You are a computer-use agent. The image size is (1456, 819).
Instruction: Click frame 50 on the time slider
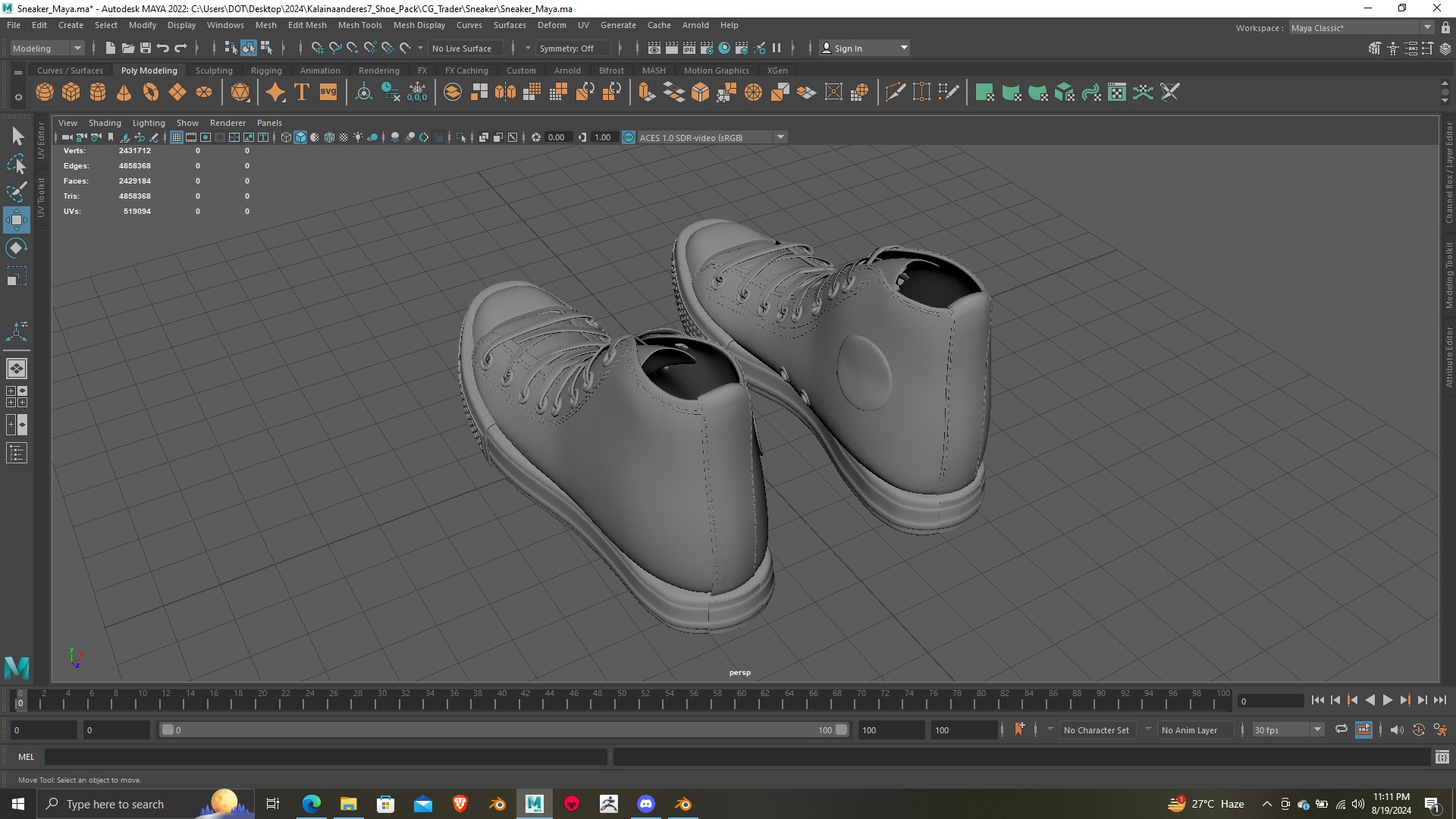[621, 701]
